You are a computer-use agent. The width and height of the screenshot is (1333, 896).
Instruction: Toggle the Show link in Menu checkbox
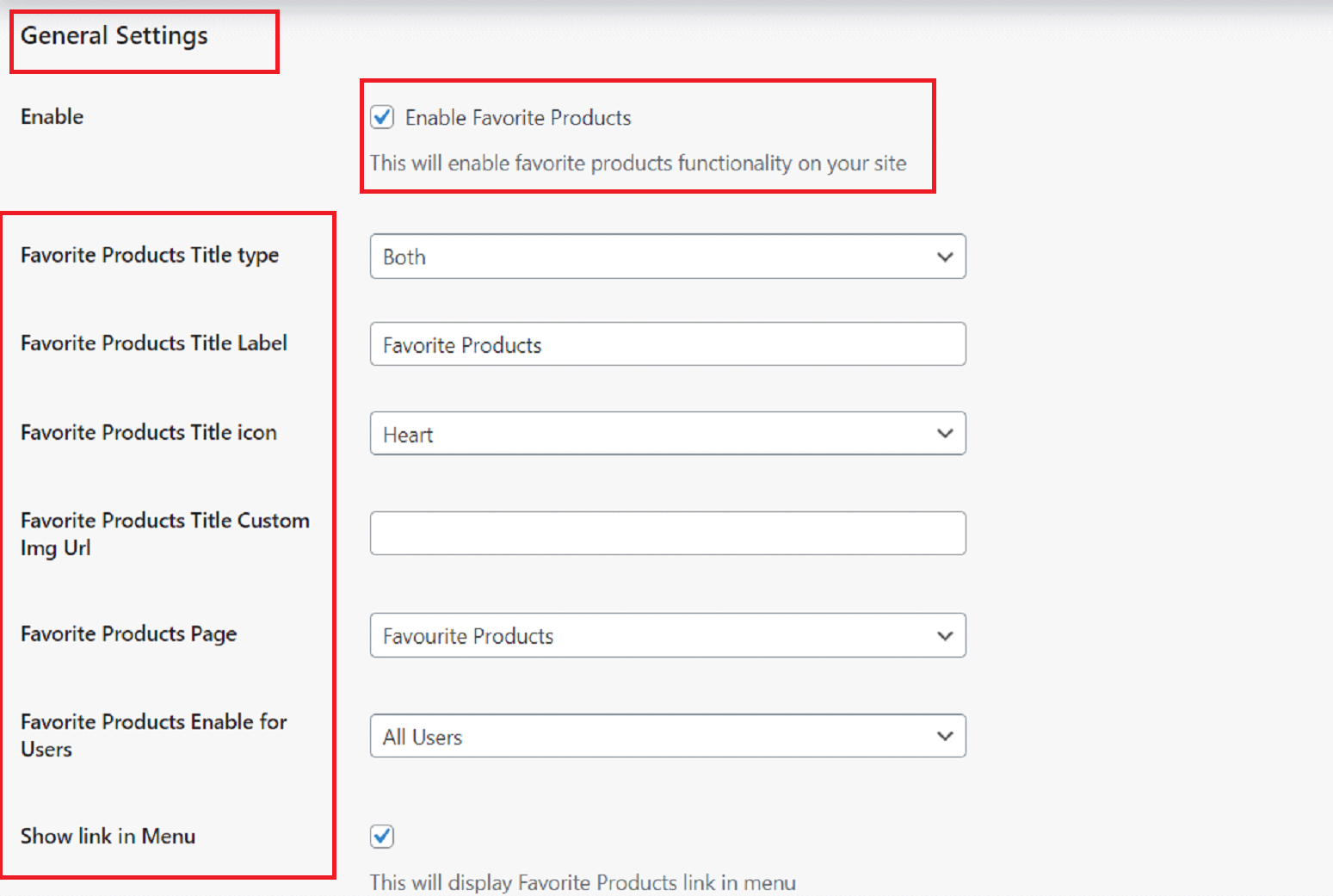click(x=382, y=836)
